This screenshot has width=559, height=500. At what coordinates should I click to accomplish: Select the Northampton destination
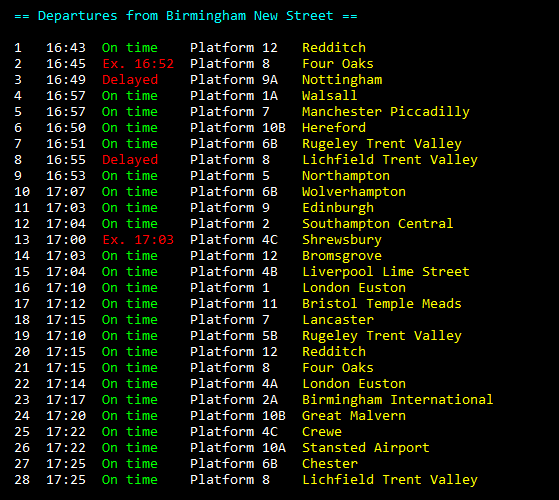coord(346,176)
